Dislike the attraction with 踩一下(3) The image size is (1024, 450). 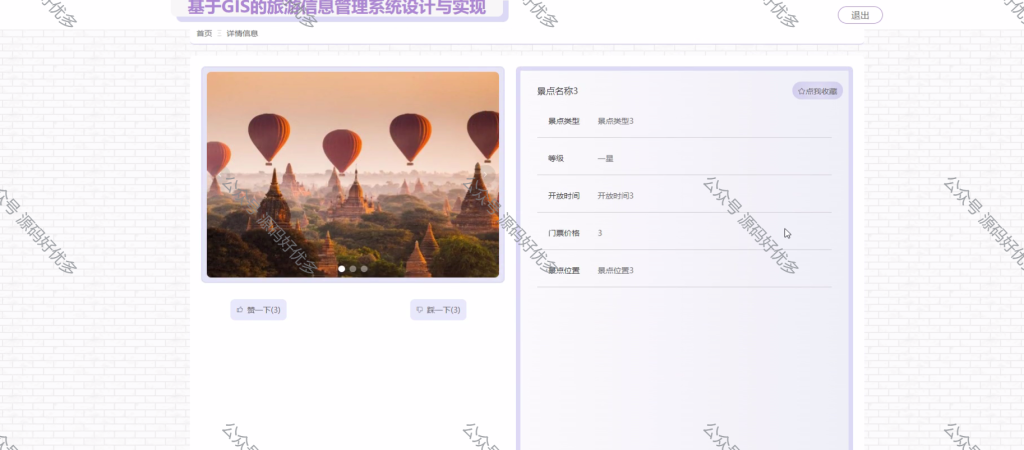click(x=438, y=310)
